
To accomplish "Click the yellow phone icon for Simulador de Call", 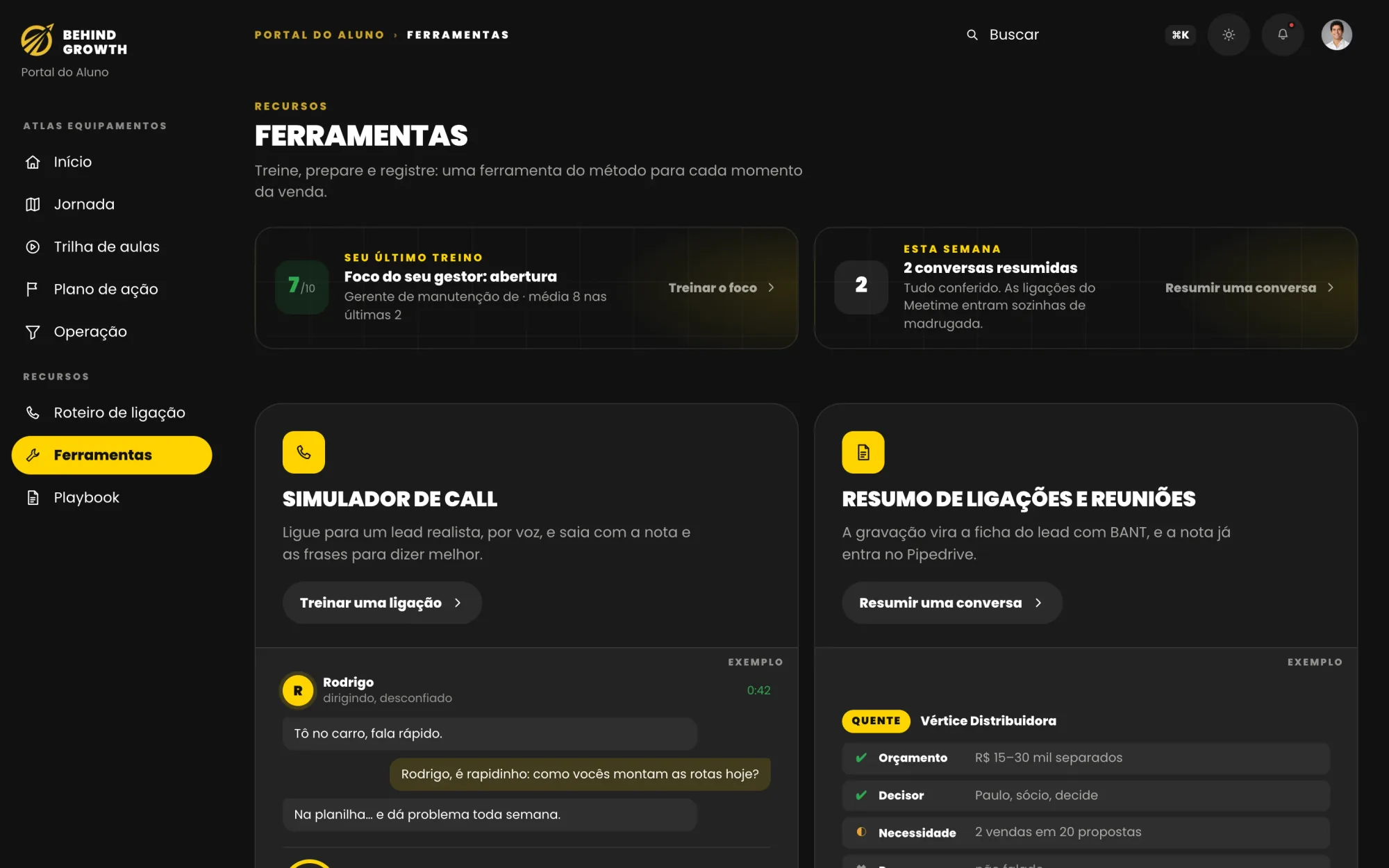I will pyautogui.click(x=303, y=452).
